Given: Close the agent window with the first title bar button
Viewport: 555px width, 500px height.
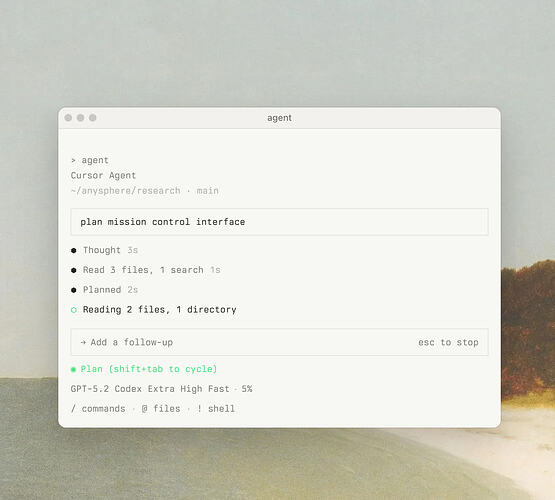Looking at the screenshot, I should coord(68,118).
